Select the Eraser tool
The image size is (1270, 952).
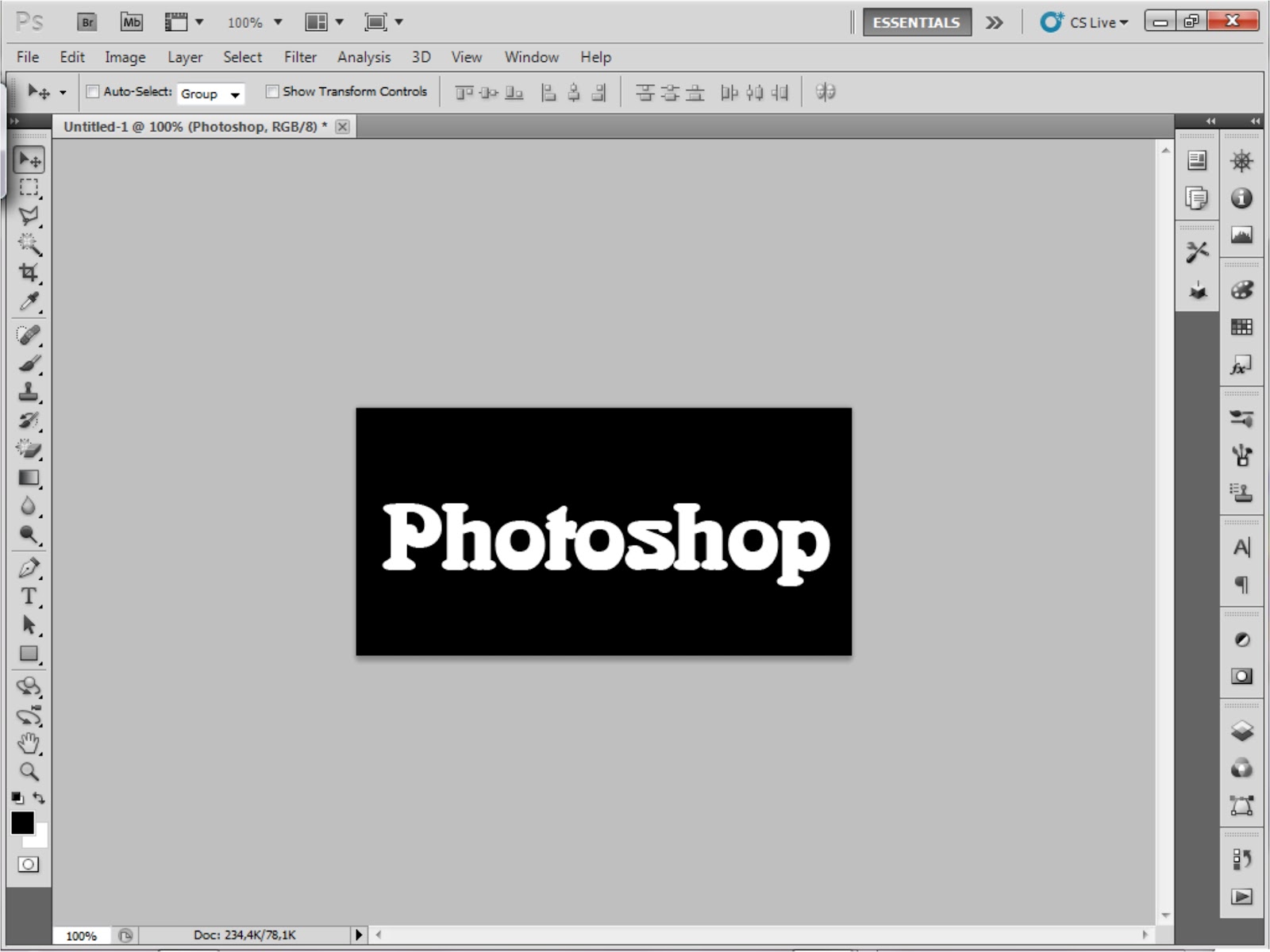(29, 449)
